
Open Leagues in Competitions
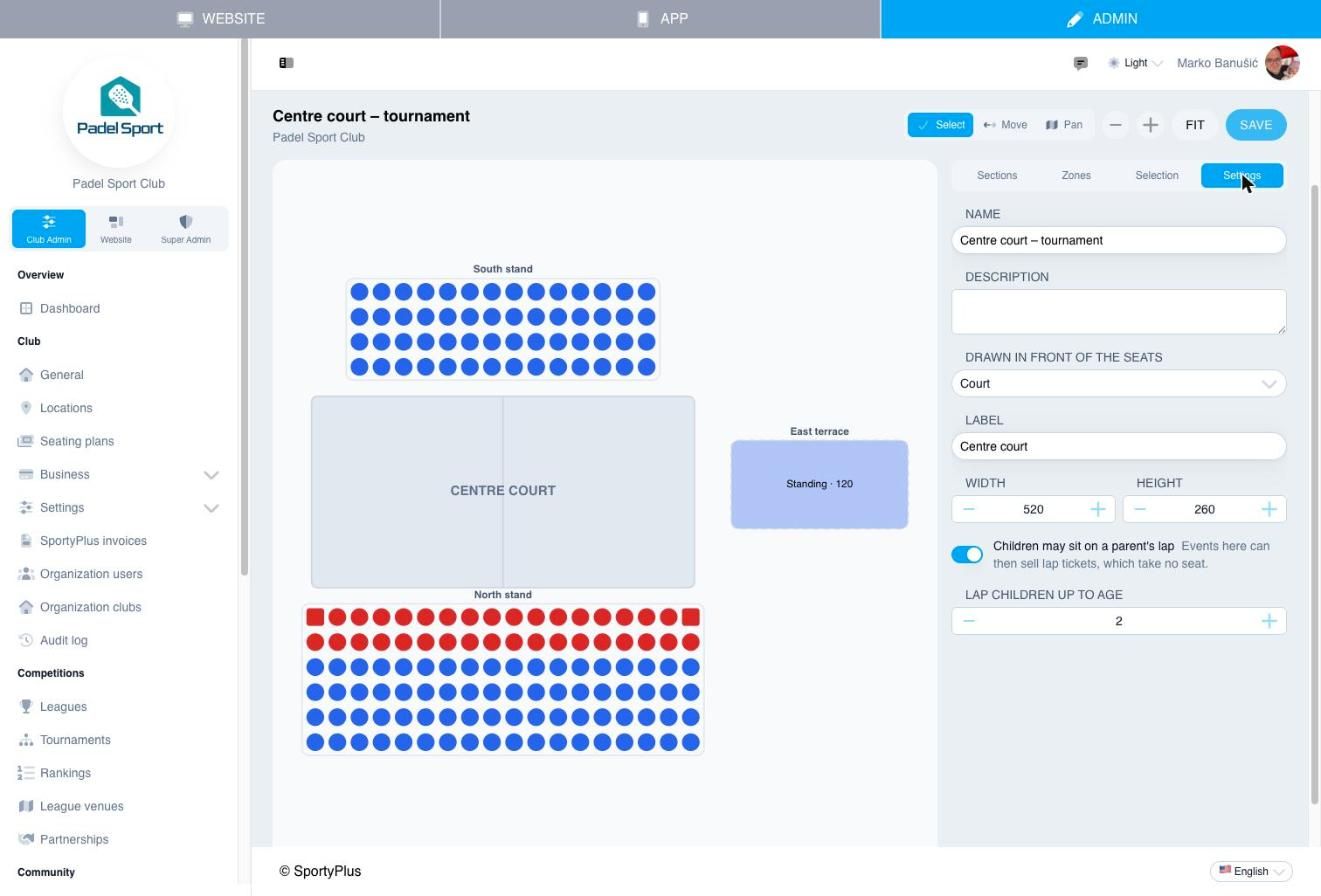pyautogui.click(x=63, y=707)
